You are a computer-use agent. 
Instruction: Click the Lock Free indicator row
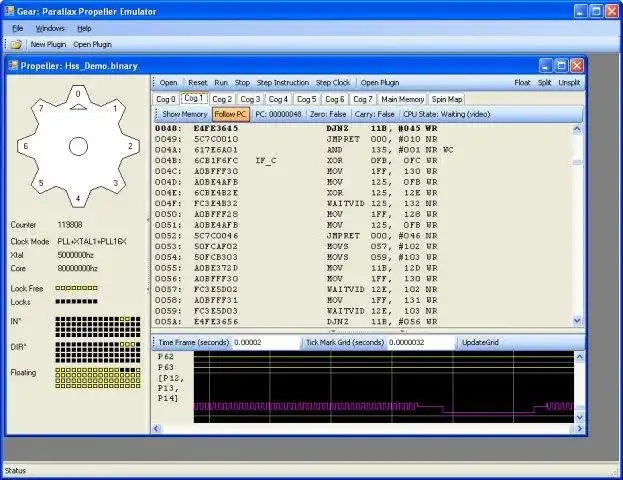click(x=76, y=288)
